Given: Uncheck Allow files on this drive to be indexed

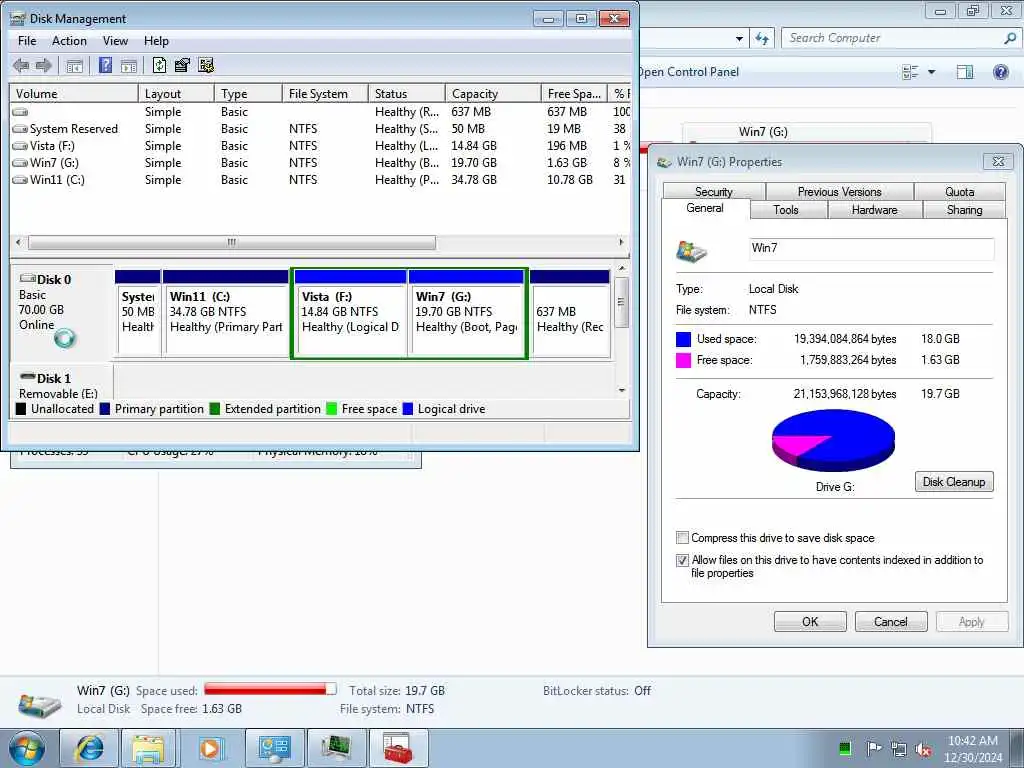Looking at the screenshot, I should pyautogui.click(x=682, y=560).
